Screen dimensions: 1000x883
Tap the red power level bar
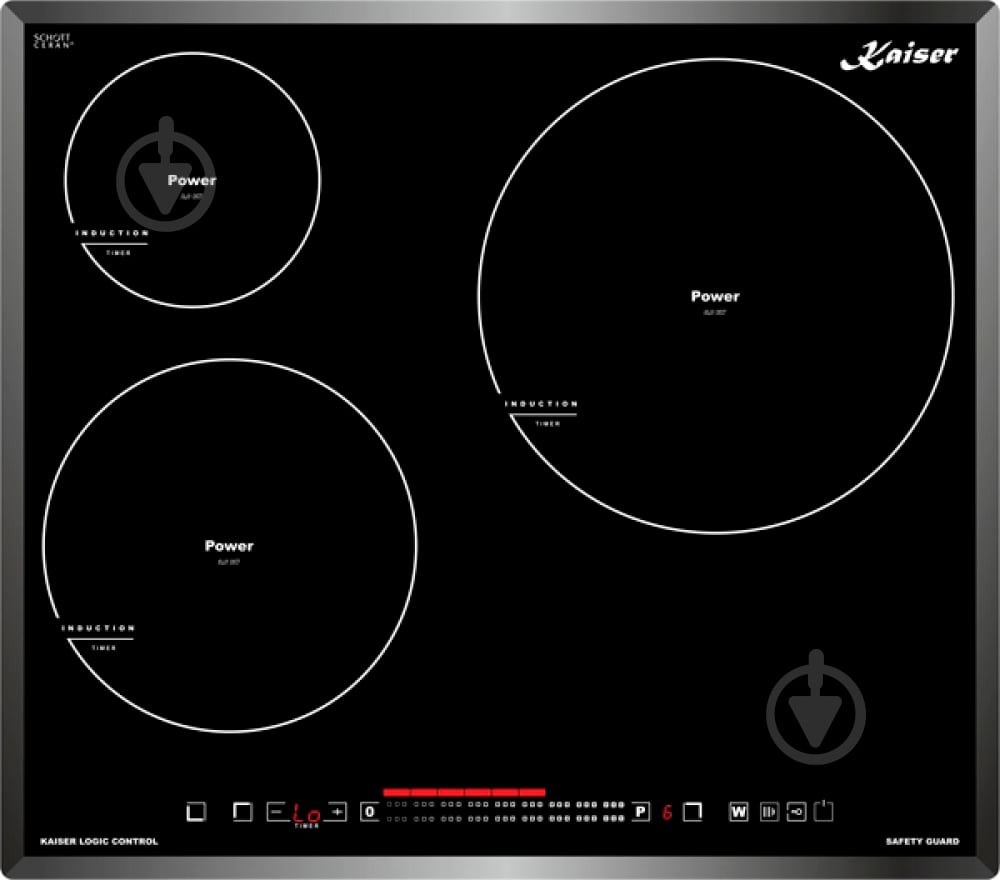point(464,792)
